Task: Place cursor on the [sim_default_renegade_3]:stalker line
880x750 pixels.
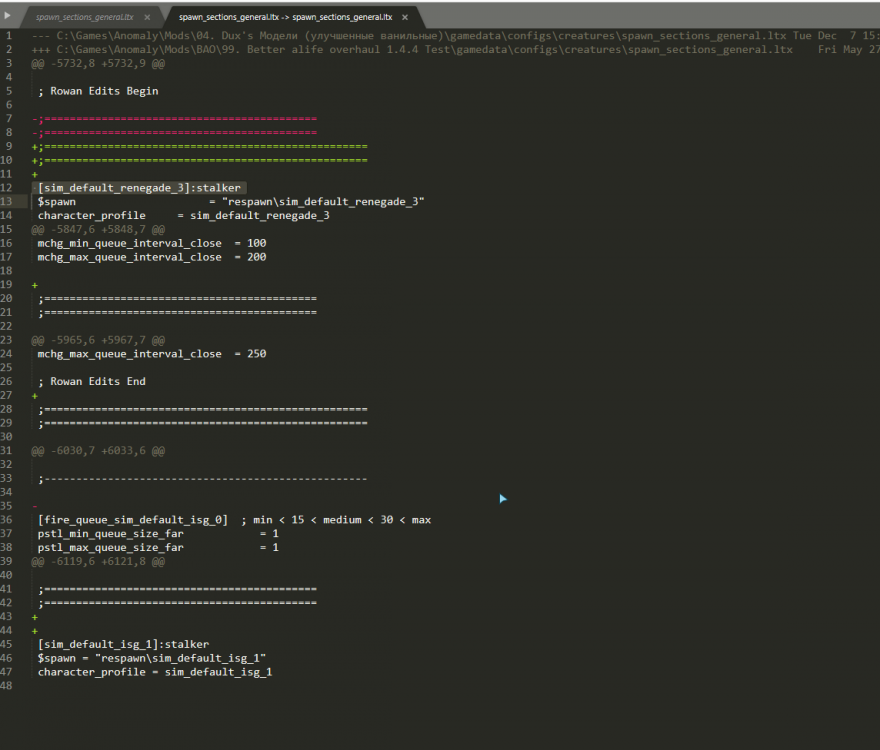Action: coord(139,187)
